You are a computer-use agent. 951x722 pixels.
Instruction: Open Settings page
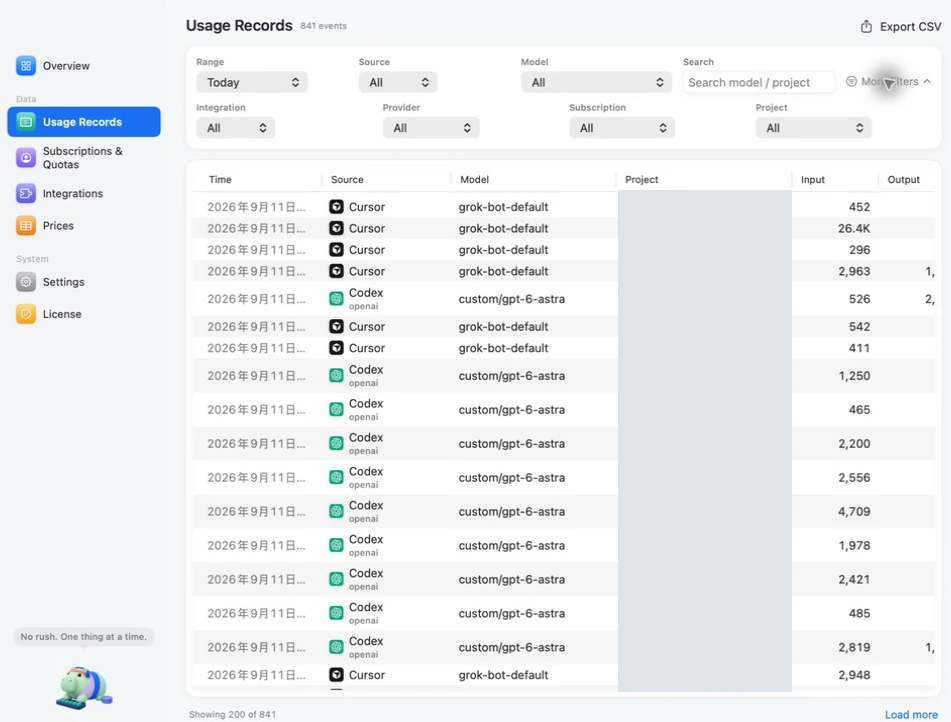click(84, 282)
